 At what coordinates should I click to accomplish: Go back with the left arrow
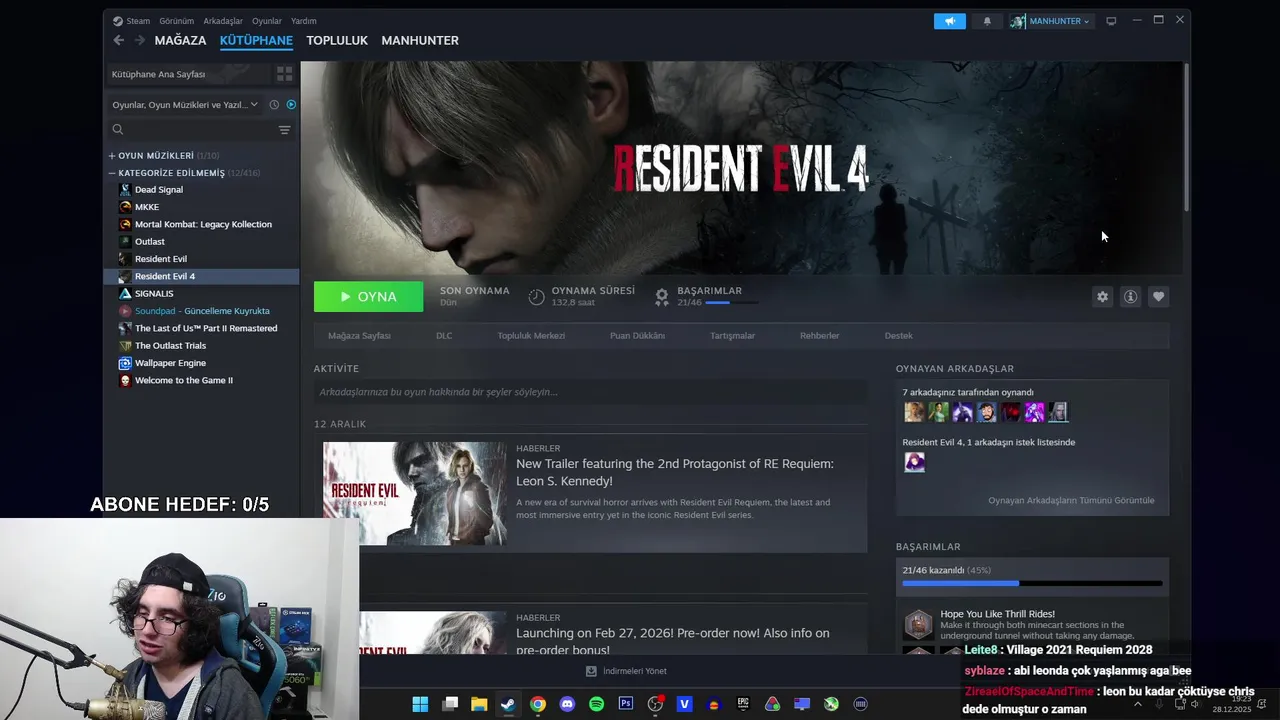119,40
